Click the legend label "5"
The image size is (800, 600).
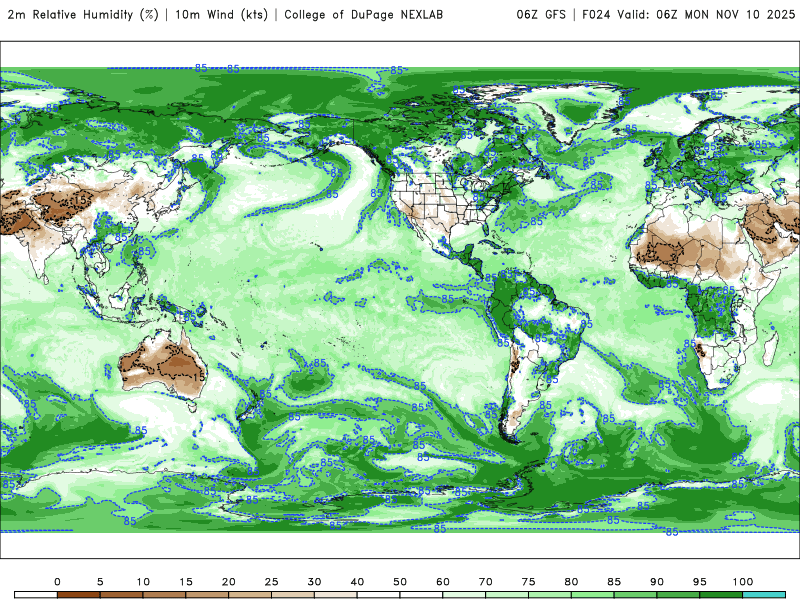click(x=100, y=582)
